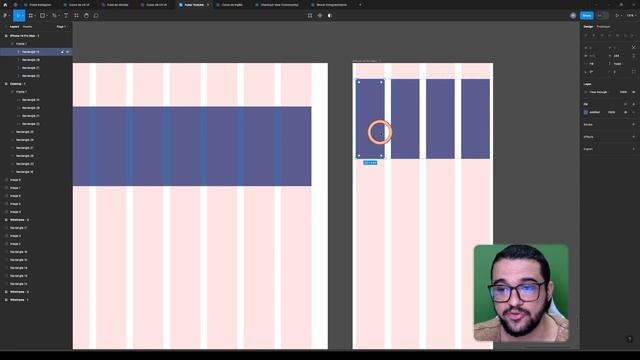The height and width of the screenshot is (360, 640).
Task: Select the Move tool
Action: [x=18, y=16]
